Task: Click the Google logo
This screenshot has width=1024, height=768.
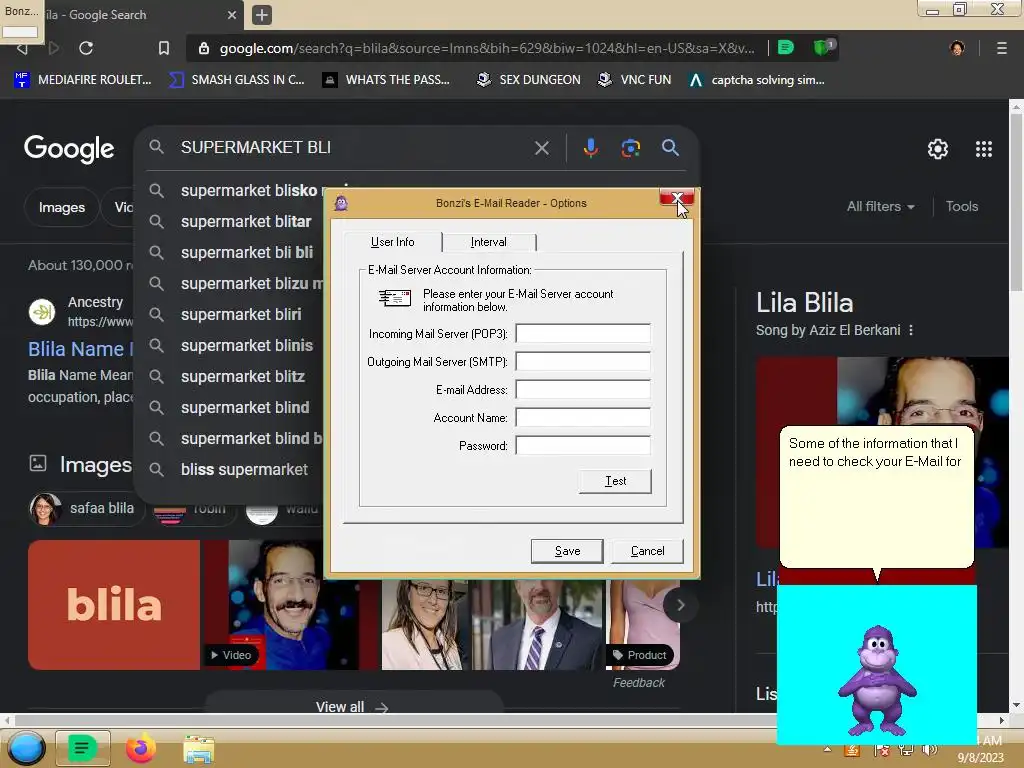Action: (x=69, y=150)
